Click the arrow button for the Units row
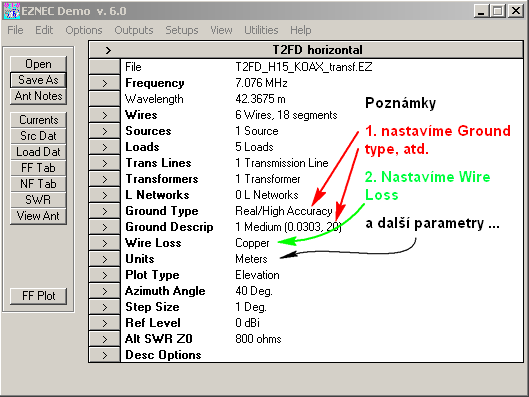 pos(105,259)
